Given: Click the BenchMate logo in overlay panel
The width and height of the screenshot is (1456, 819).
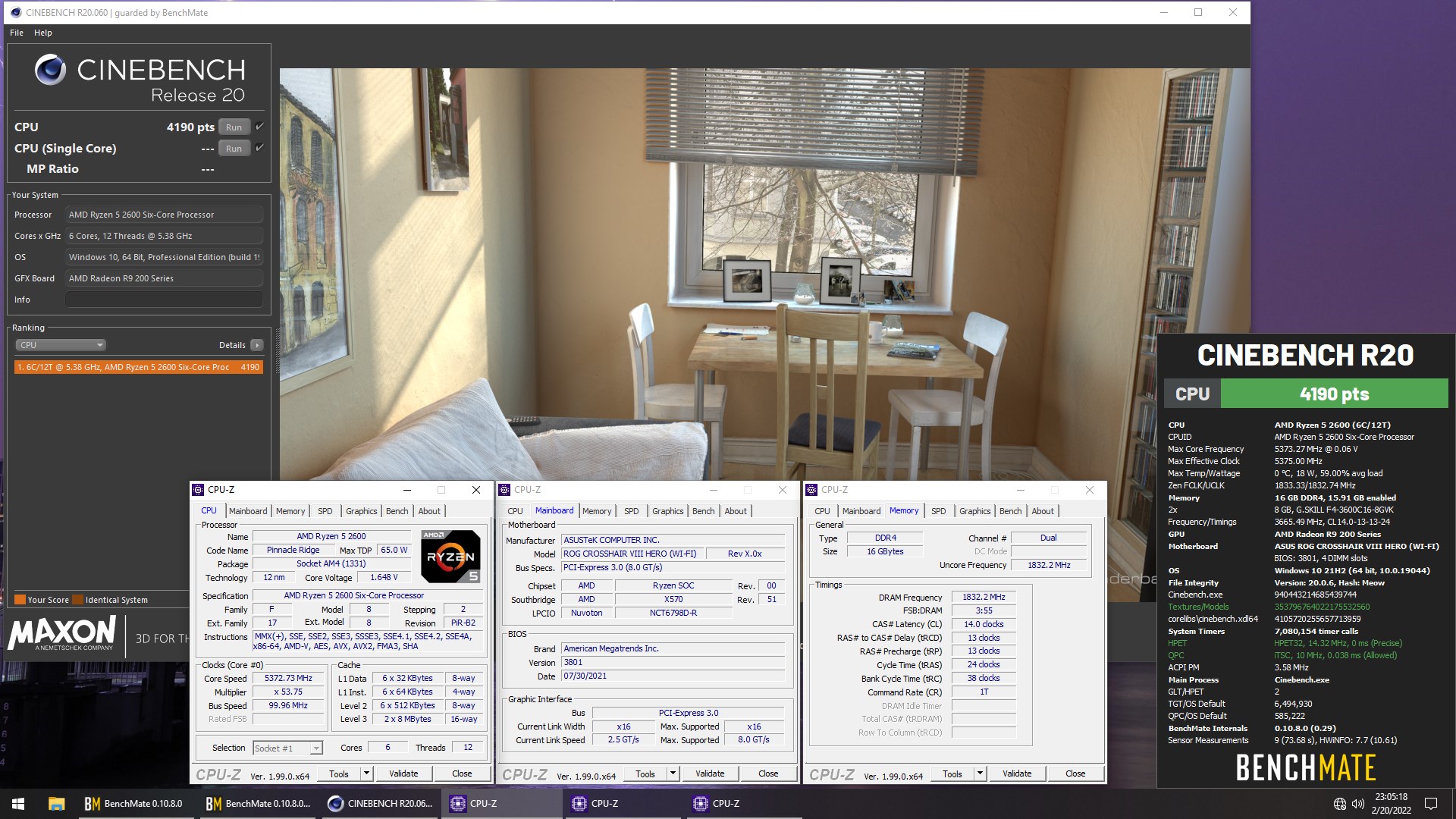Looking at the screenshot, I should coord(1306,767).
